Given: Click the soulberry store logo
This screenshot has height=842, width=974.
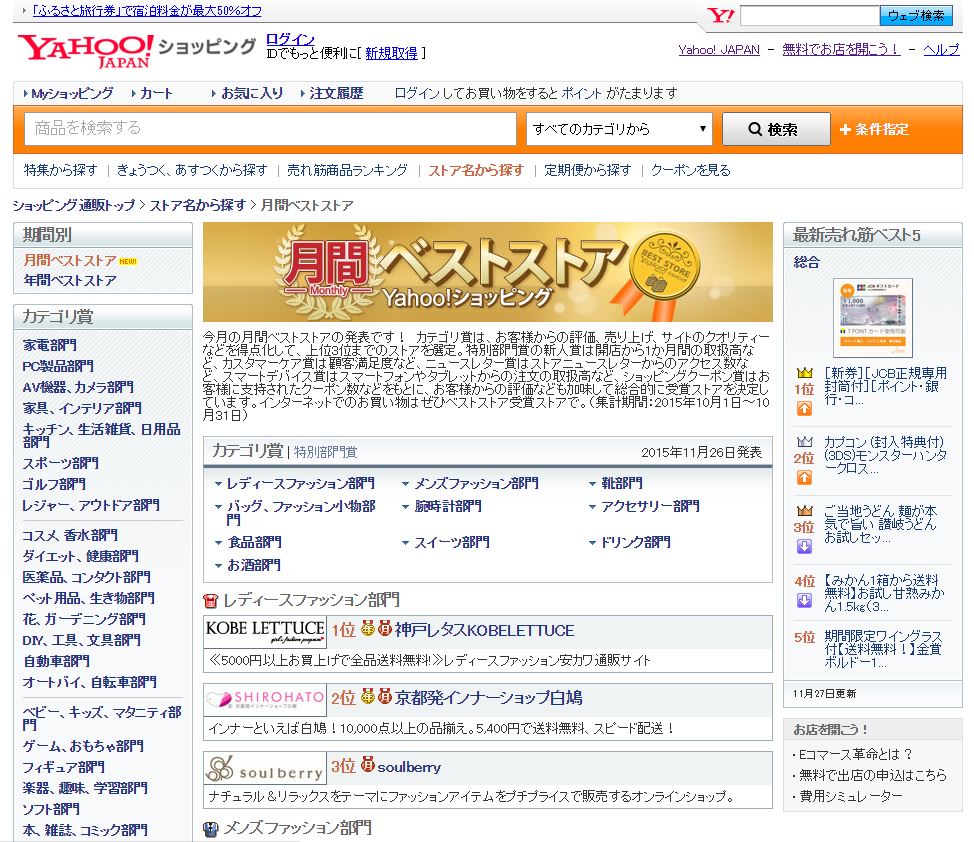Looking at the screenshot, I should click(265, 768).
